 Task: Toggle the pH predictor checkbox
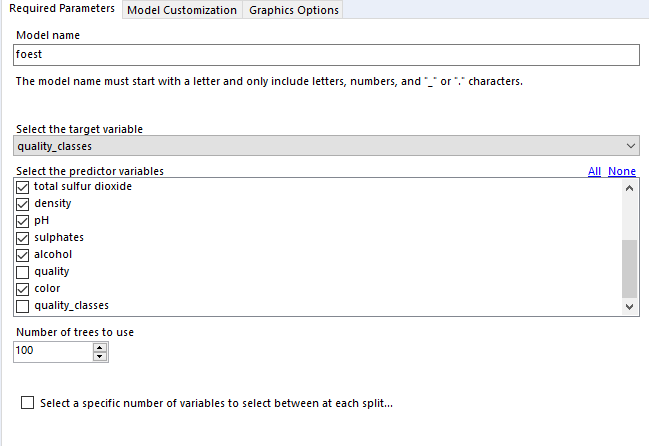[x=22, y=221]
